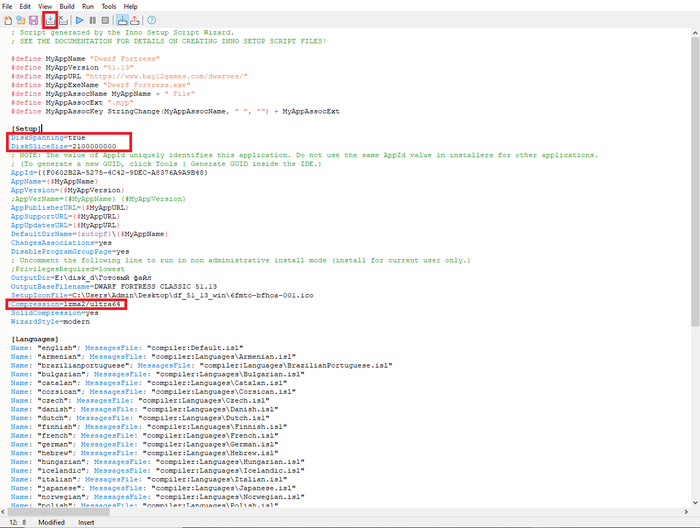This screenshot has width=700, height=528.
Task: Click the Open file folder icon
Action: click(x=20, y=20)
